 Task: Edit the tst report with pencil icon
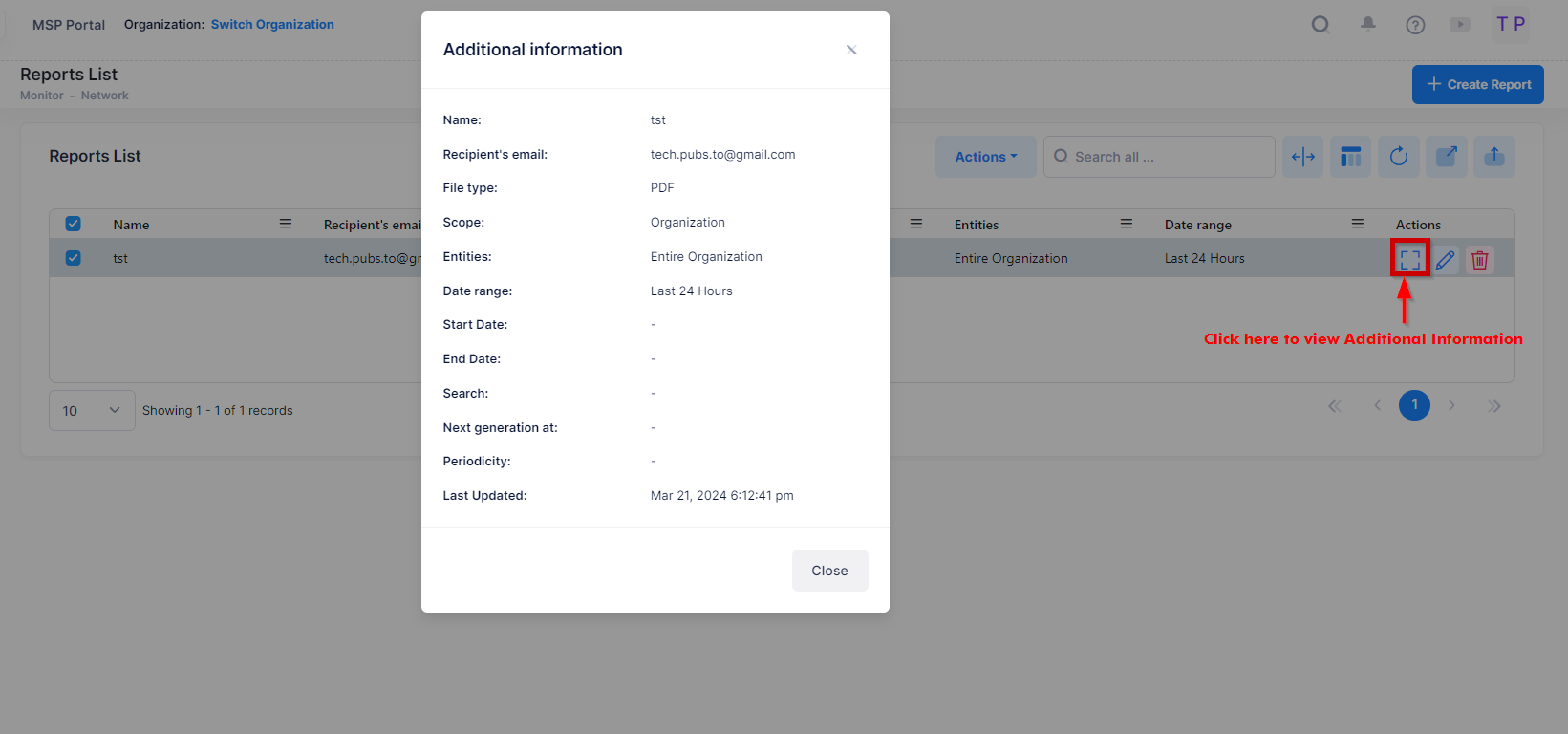(1446, 259)
